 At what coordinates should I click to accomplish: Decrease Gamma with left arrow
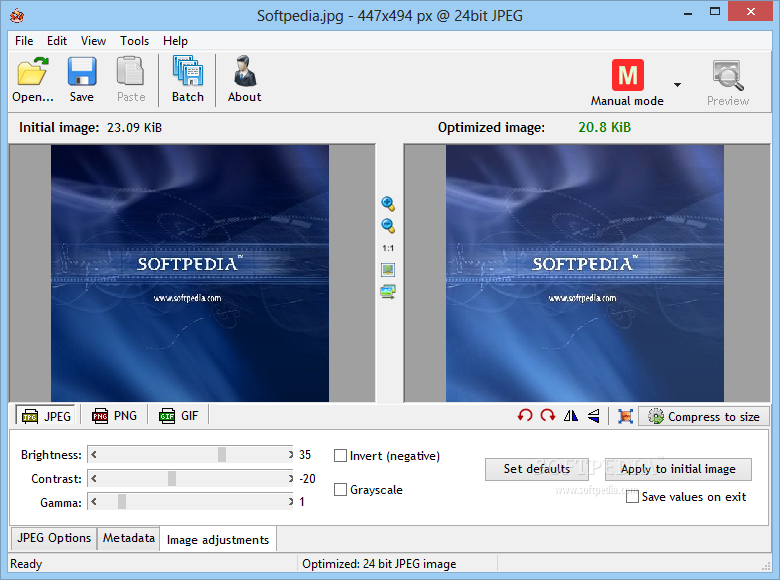[94, 501]
